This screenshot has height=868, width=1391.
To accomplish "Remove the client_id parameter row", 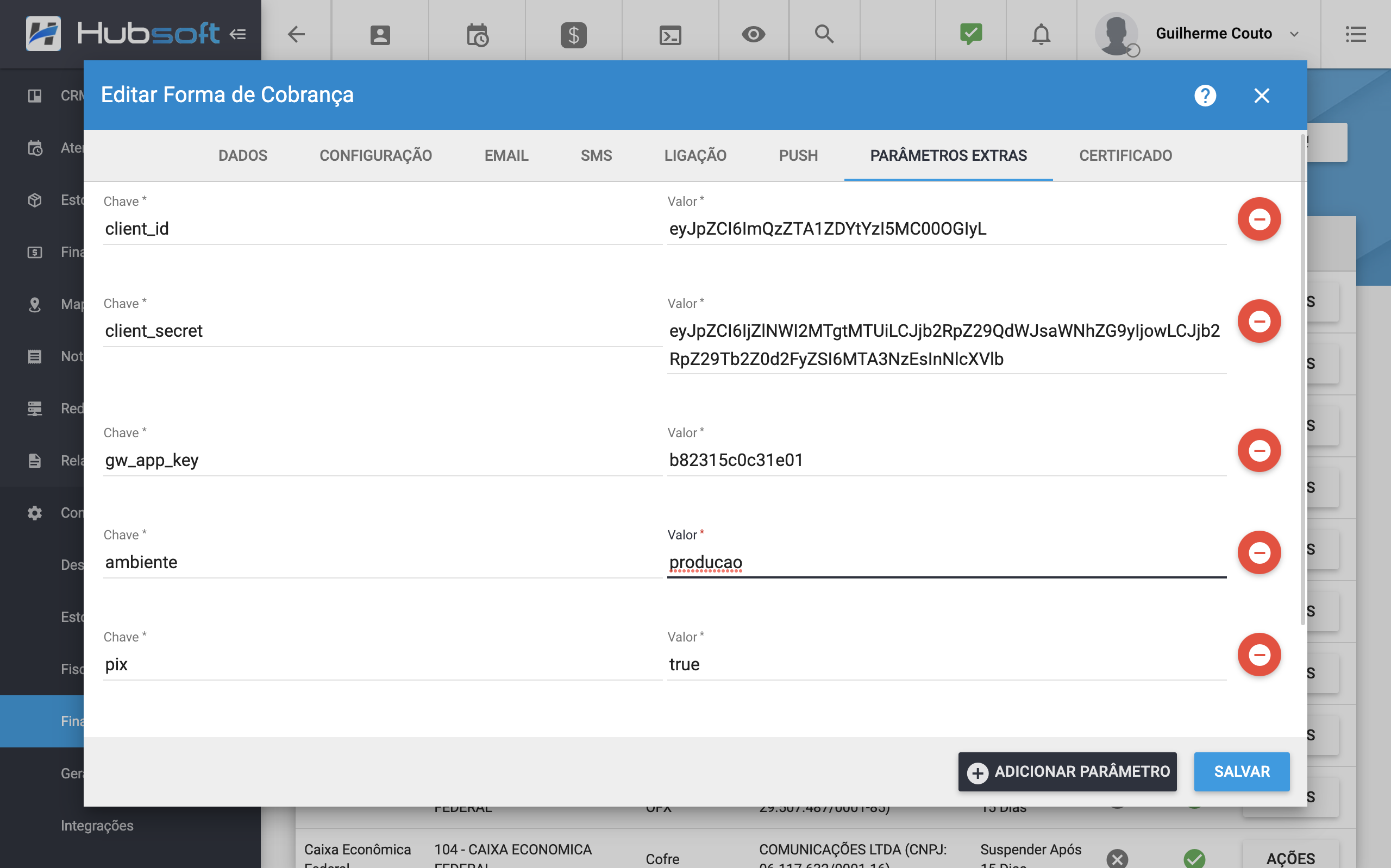I will coord(1259,219).
